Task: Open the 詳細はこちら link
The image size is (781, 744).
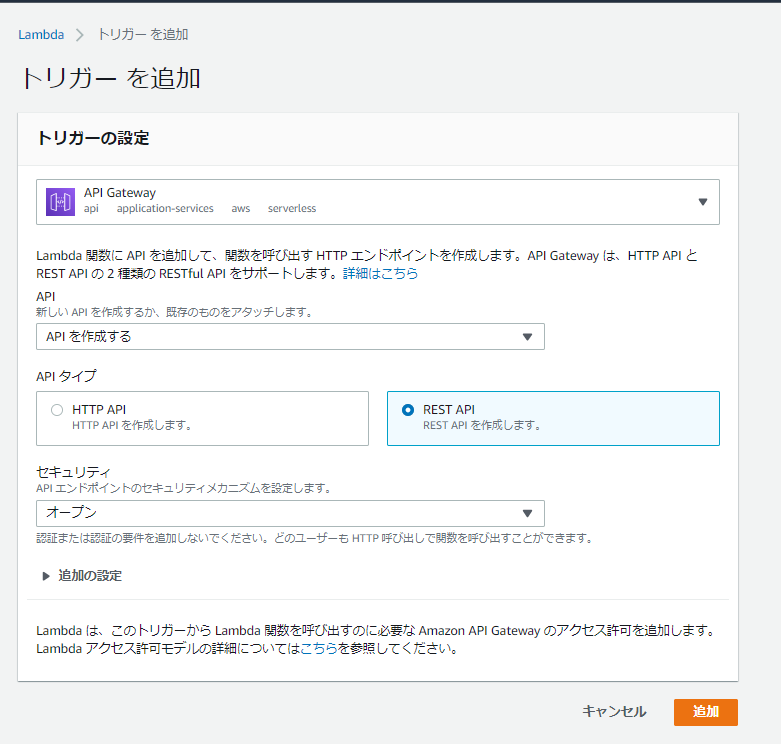Action: click(x=380, y=273)
